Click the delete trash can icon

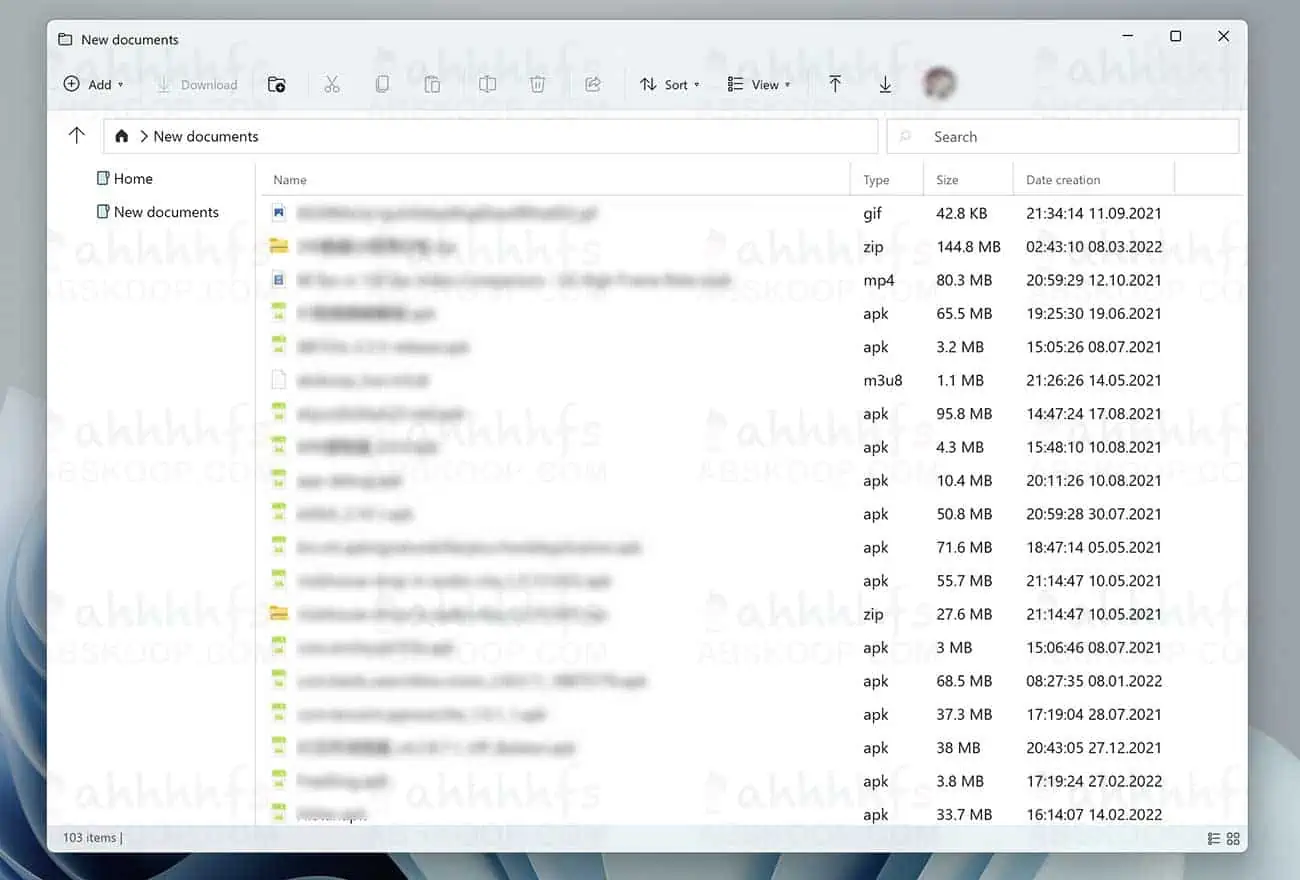537,85
